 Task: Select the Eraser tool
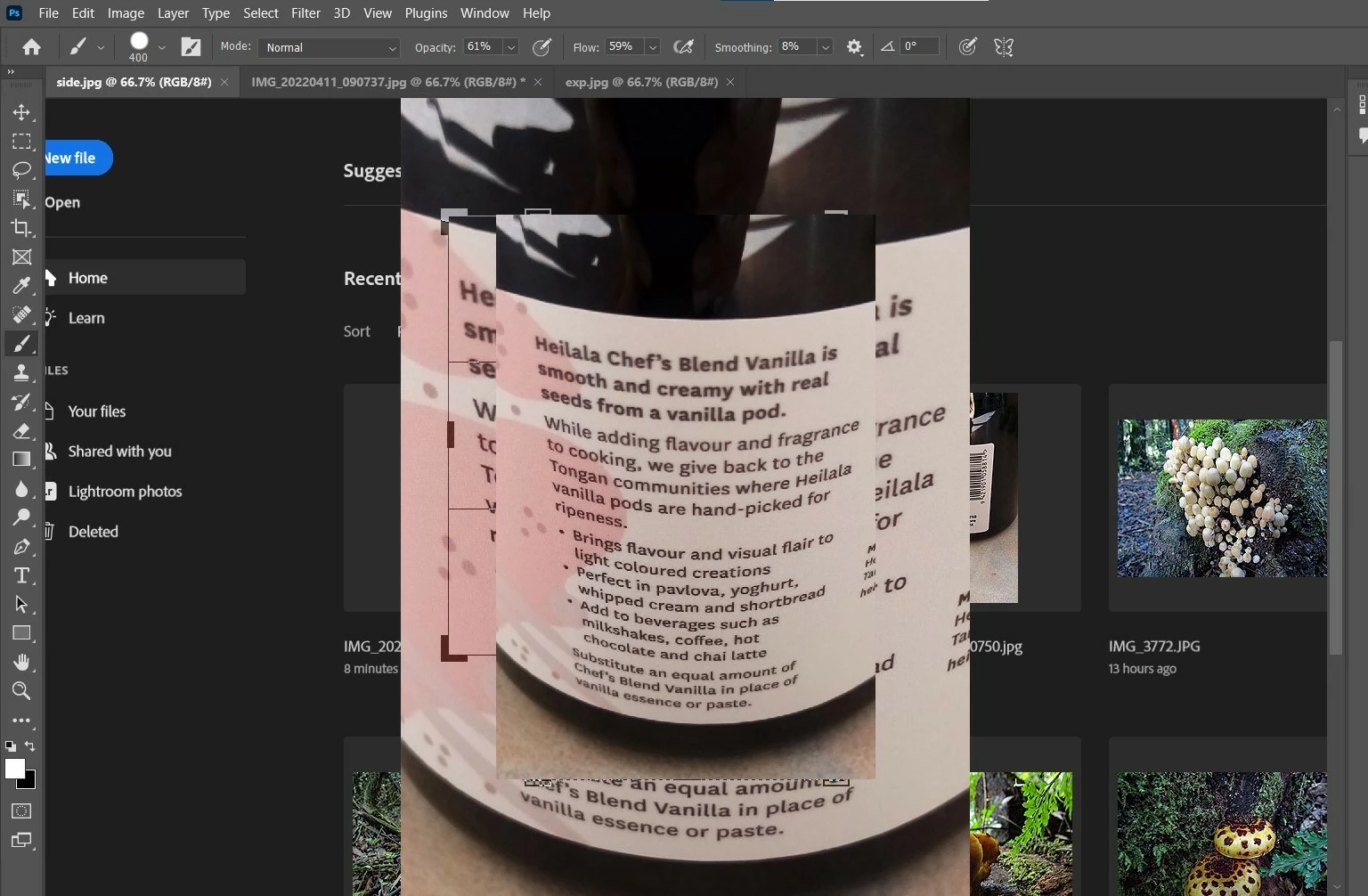pos(21,430)
